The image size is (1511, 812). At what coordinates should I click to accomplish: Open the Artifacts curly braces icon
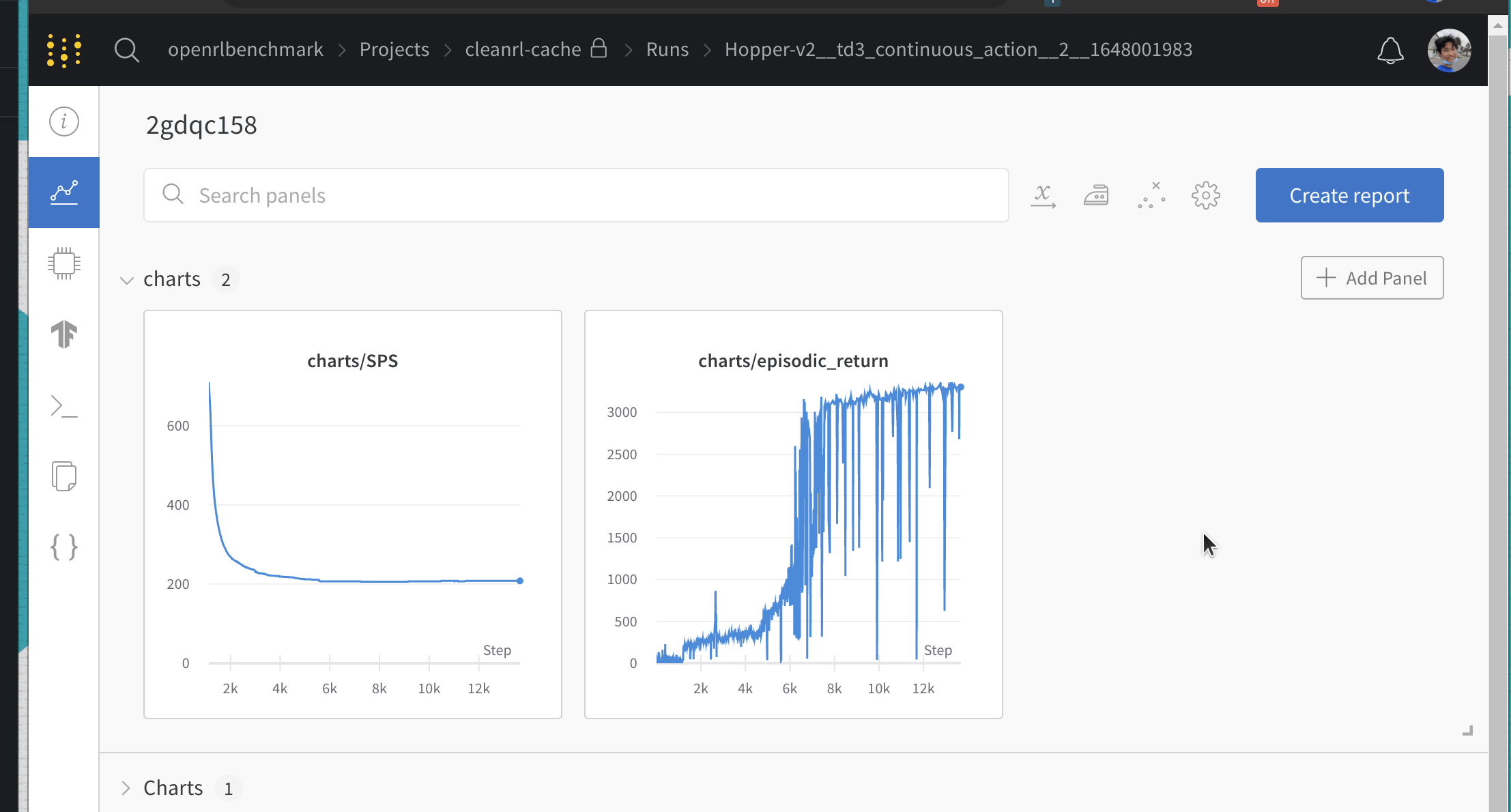[x=63, y=547]
